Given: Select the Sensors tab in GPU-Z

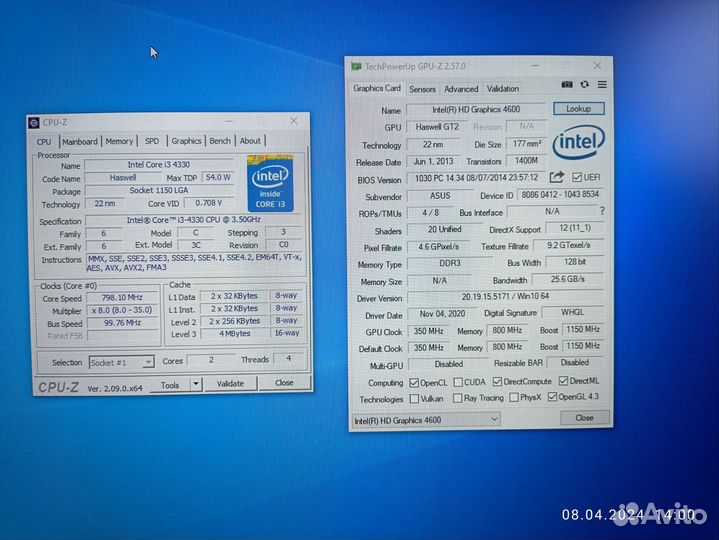Looking at the screenshot, I should pyautogui.click(x=422, y=89).
